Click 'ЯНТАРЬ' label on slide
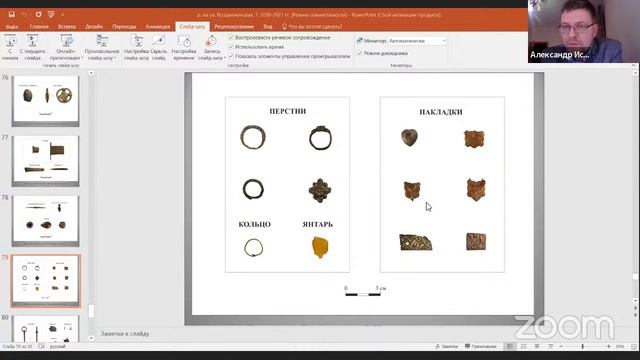 [x=318, y=224]
